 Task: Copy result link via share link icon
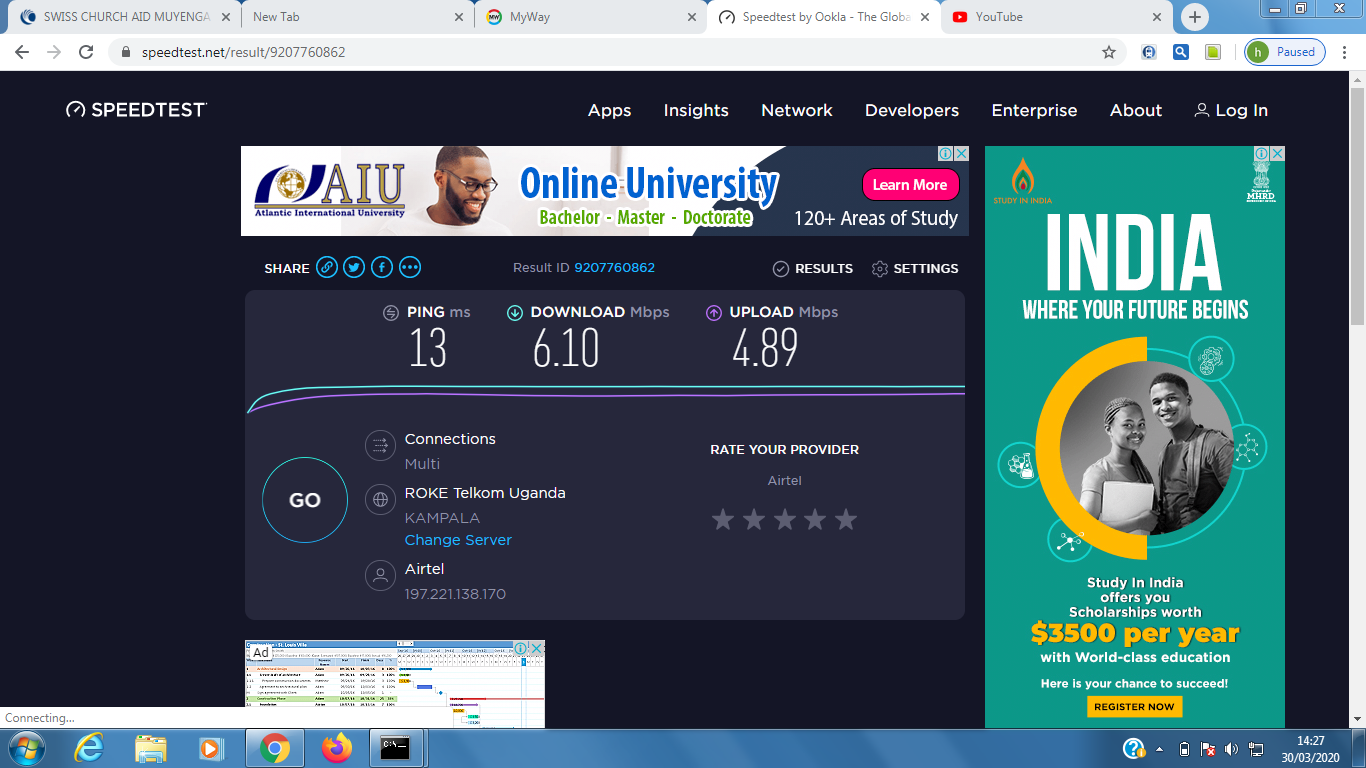(326, 268)
